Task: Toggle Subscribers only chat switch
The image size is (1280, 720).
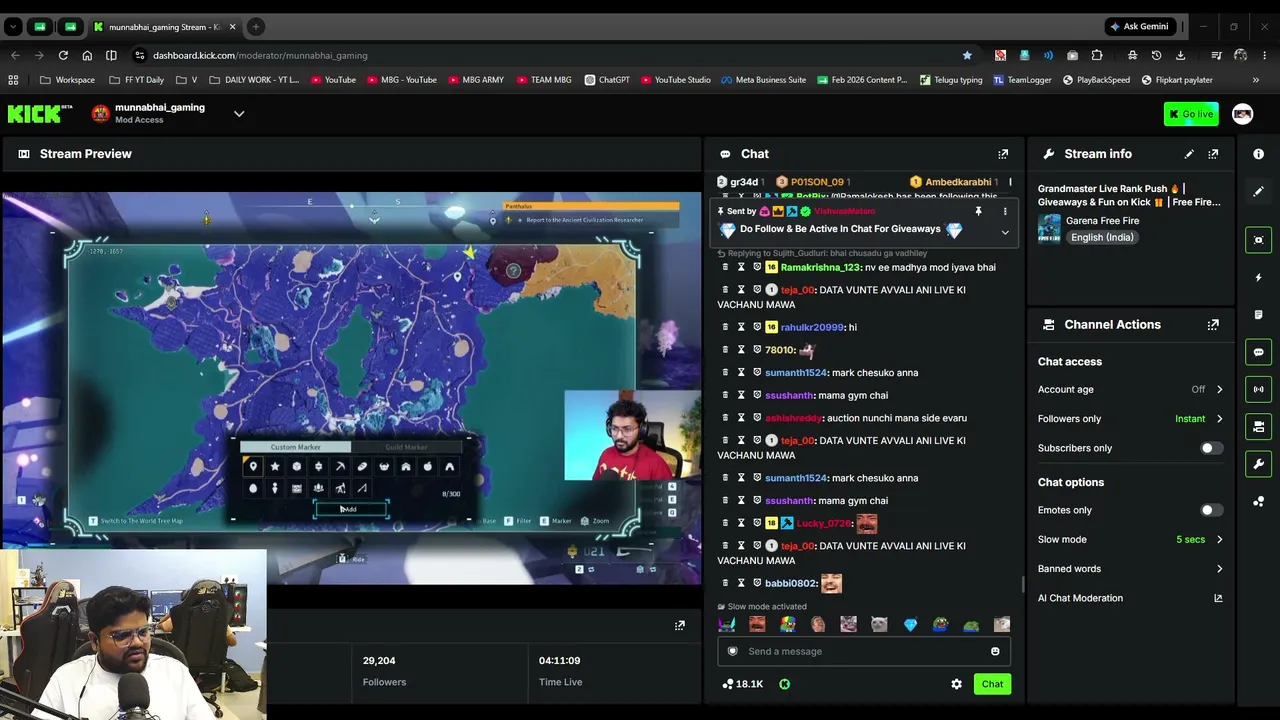Action: click(x=1210, y=448)
